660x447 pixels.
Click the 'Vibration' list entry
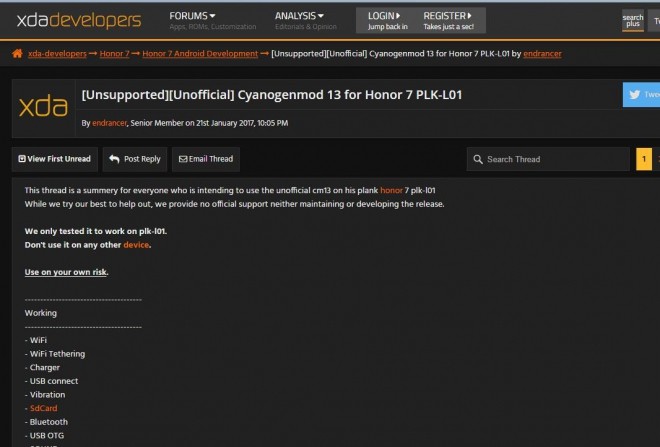(x=45, y=394)
